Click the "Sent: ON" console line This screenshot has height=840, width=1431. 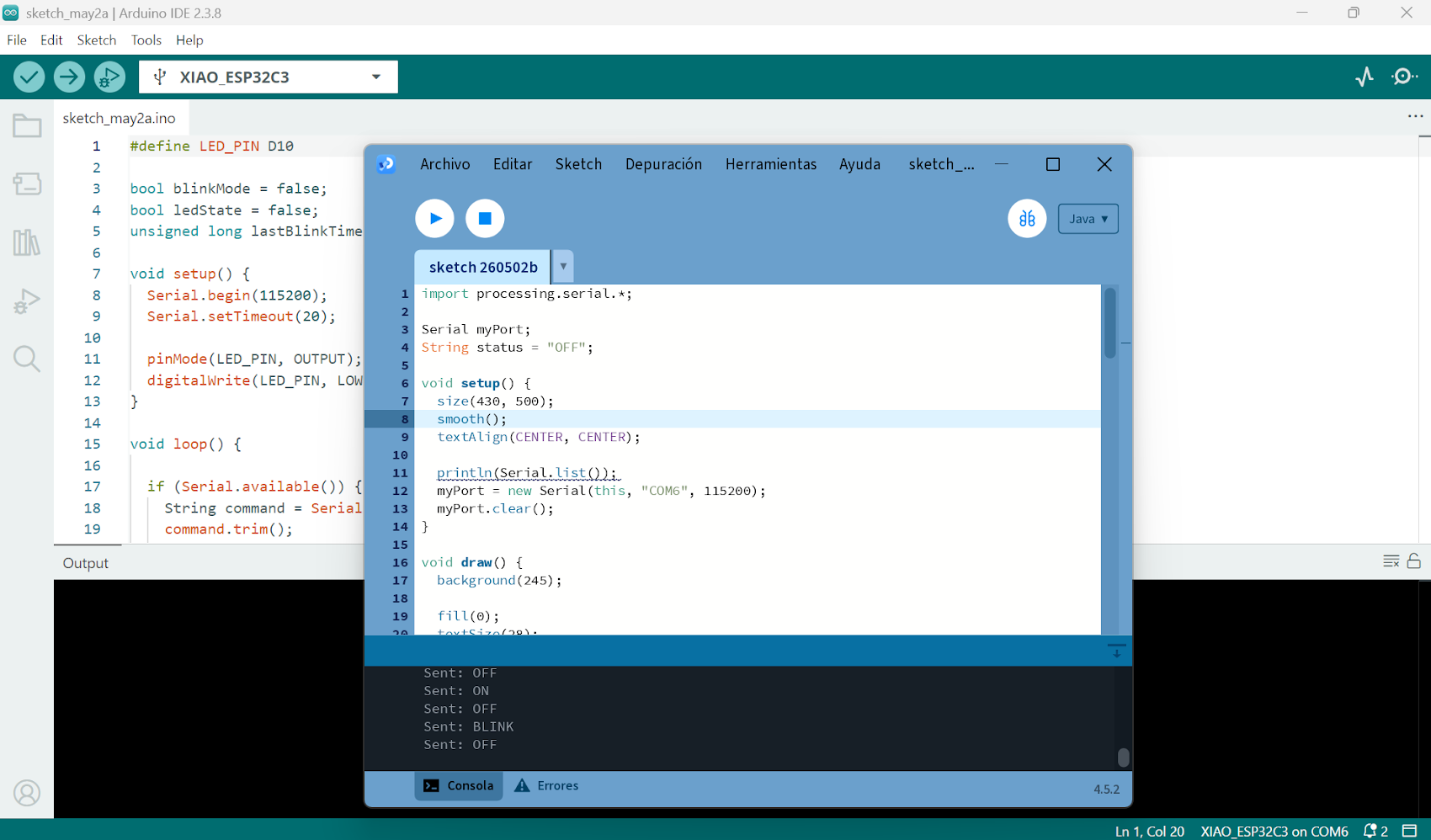(456, 691)
